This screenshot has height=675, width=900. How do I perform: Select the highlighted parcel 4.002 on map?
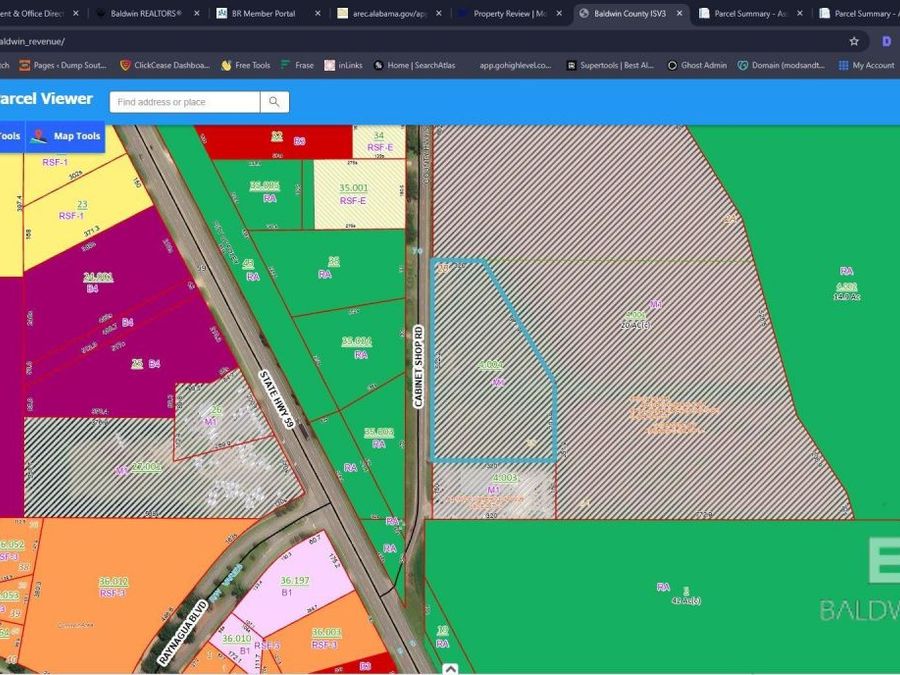[x=489, y=370]
